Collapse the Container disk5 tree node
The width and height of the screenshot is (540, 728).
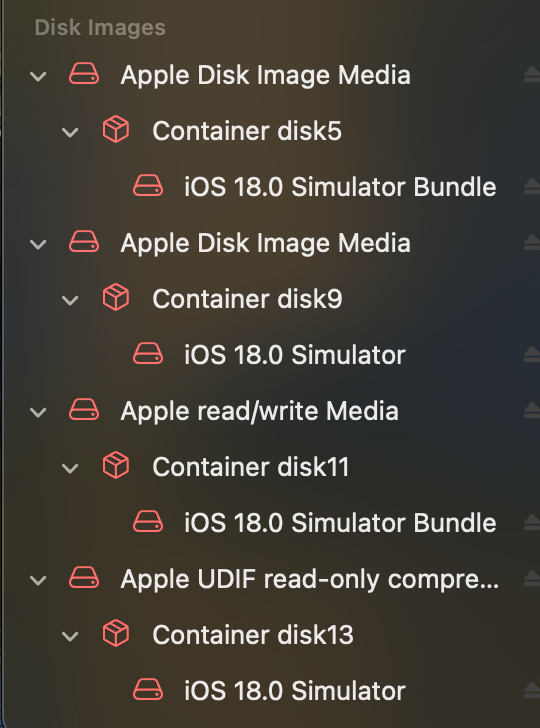pos(70,133)
